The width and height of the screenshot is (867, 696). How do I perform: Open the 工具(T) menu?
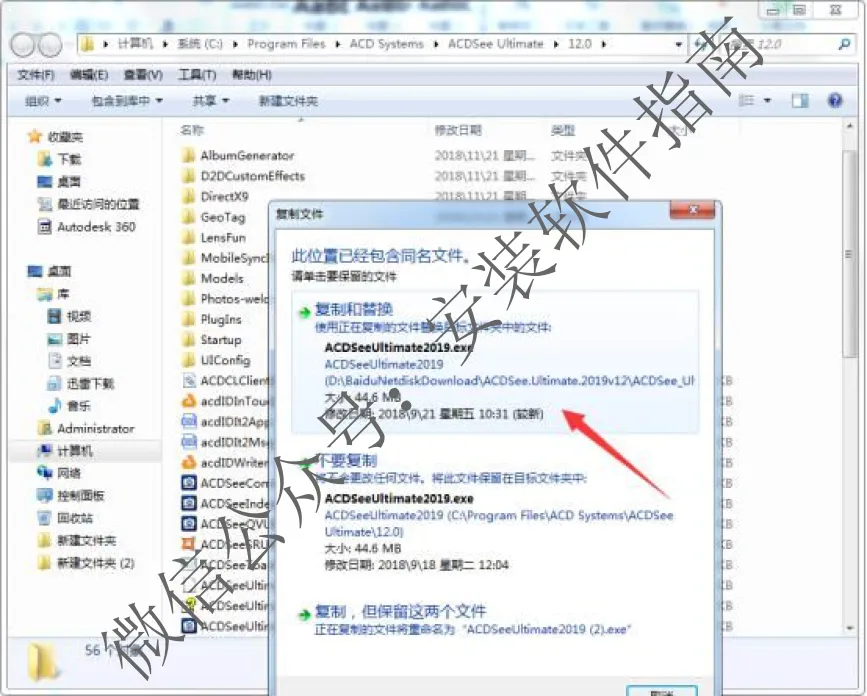coord(197,75)
